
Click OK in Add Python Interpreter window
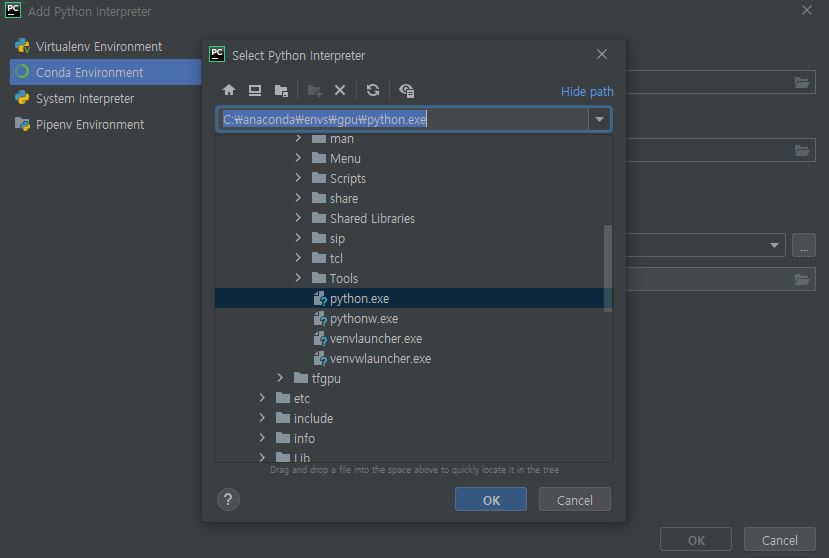(696, 539)
